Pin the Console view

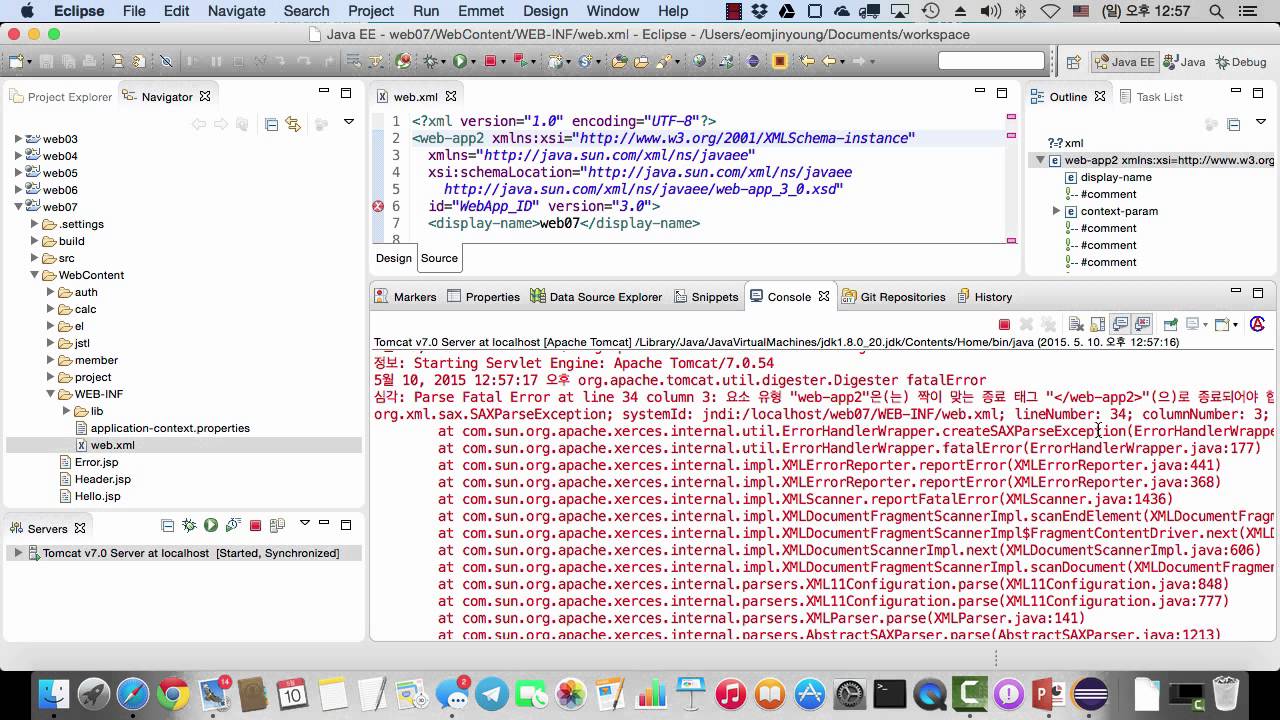(1170, 324)
